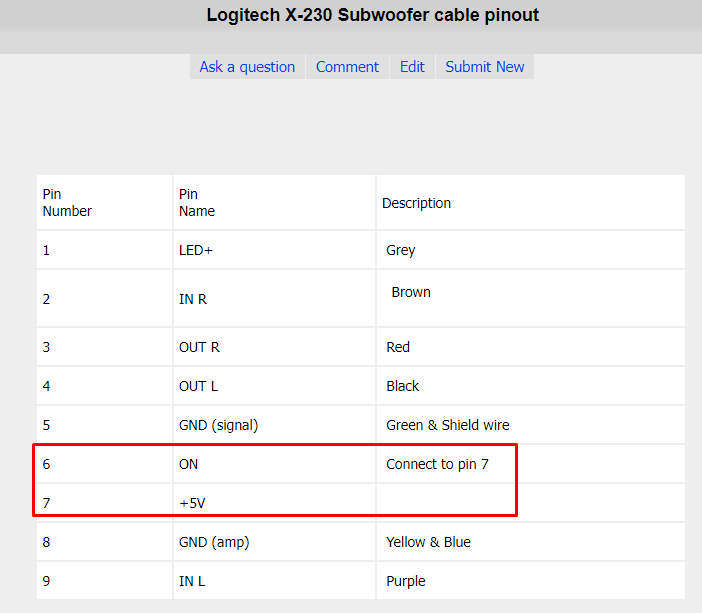Open the Comment link

click(x=347, y=67)
